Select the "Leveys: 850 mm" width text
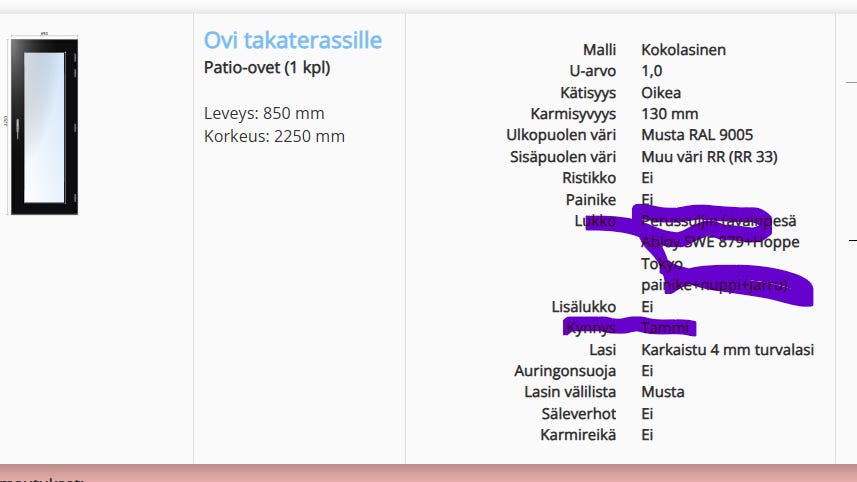 (x=264, y=113)
